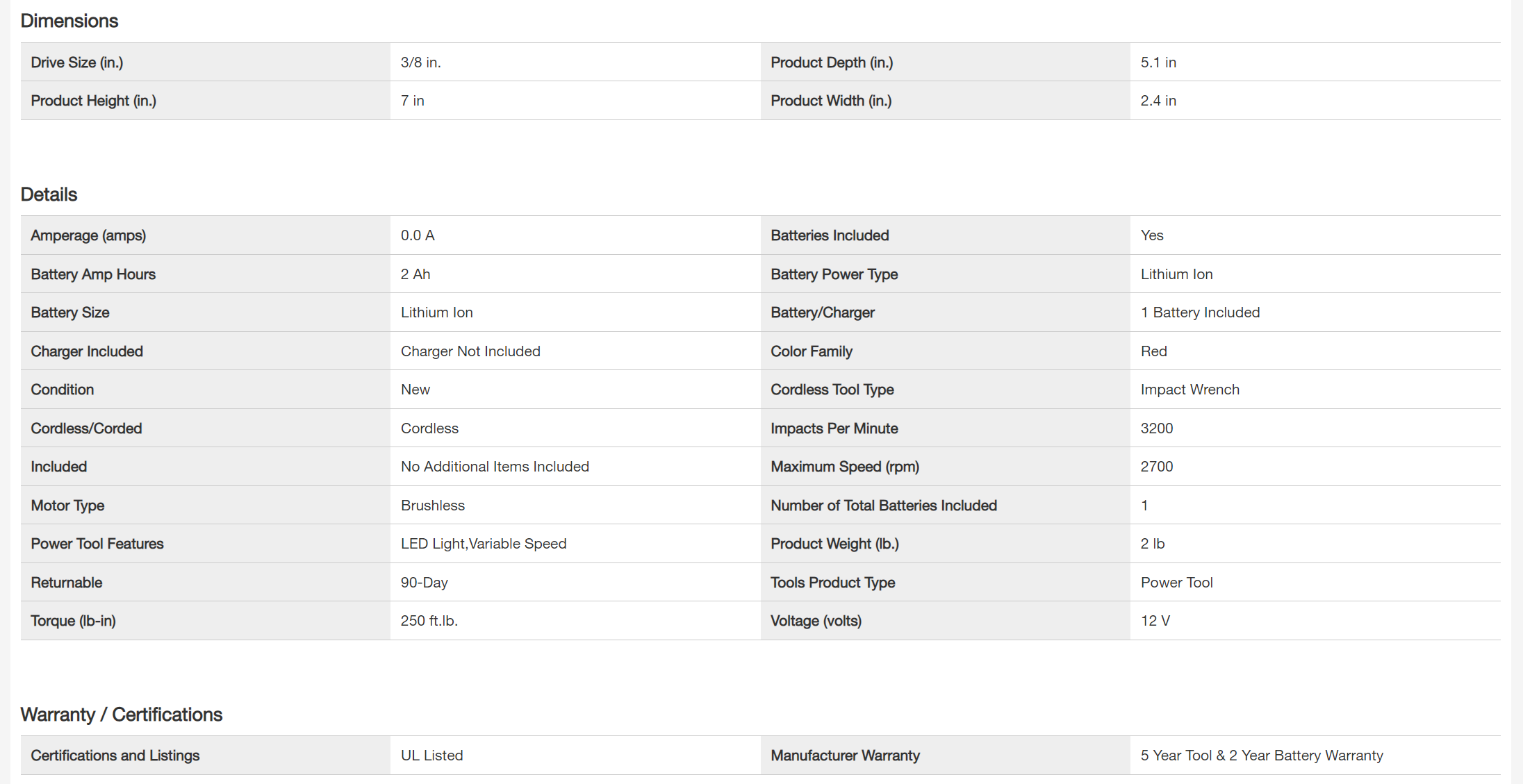Click the LED Light, Variable Speed value
1523x784 pixels.
click(x=484, y=544)
